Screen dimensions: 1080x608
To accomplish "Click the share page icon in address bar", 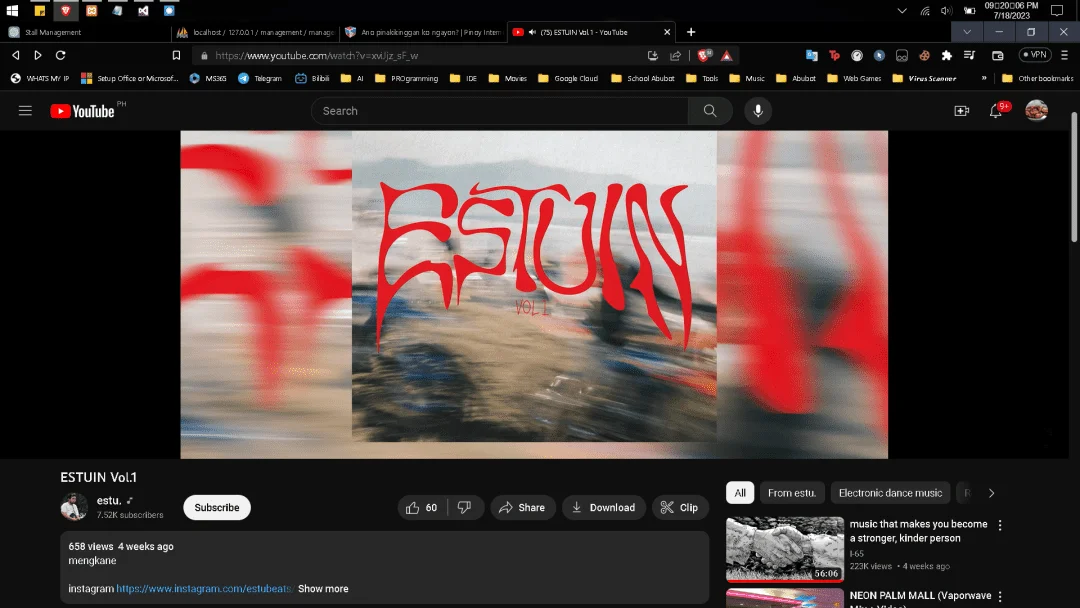I will coord(675,56).
